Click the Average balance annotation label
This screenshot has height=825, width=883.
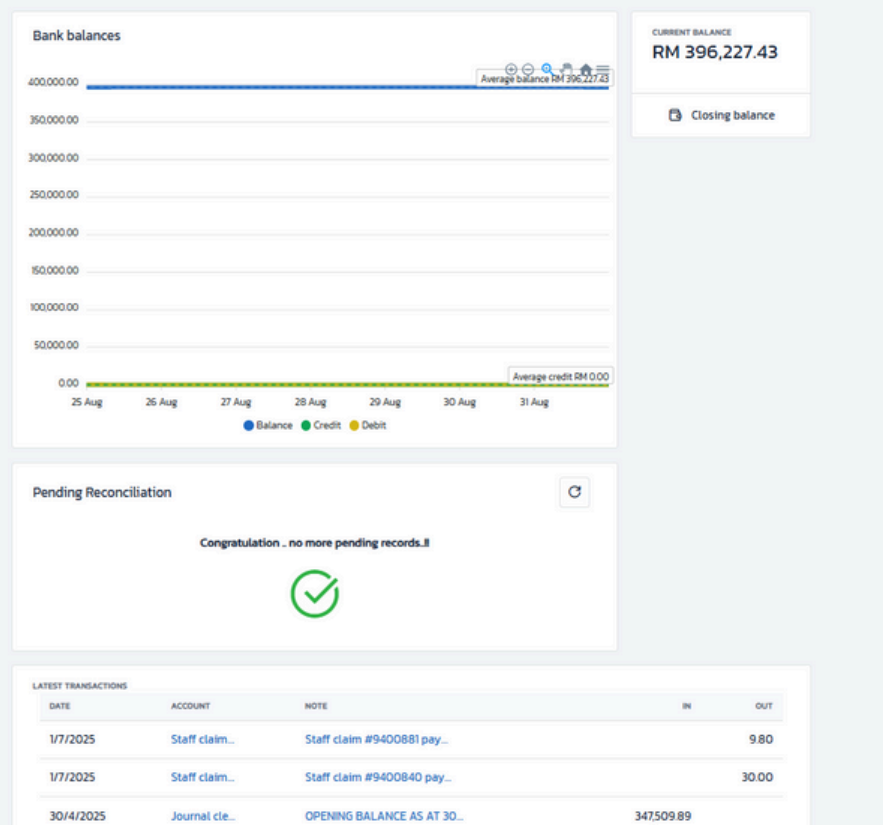point(545,78)
